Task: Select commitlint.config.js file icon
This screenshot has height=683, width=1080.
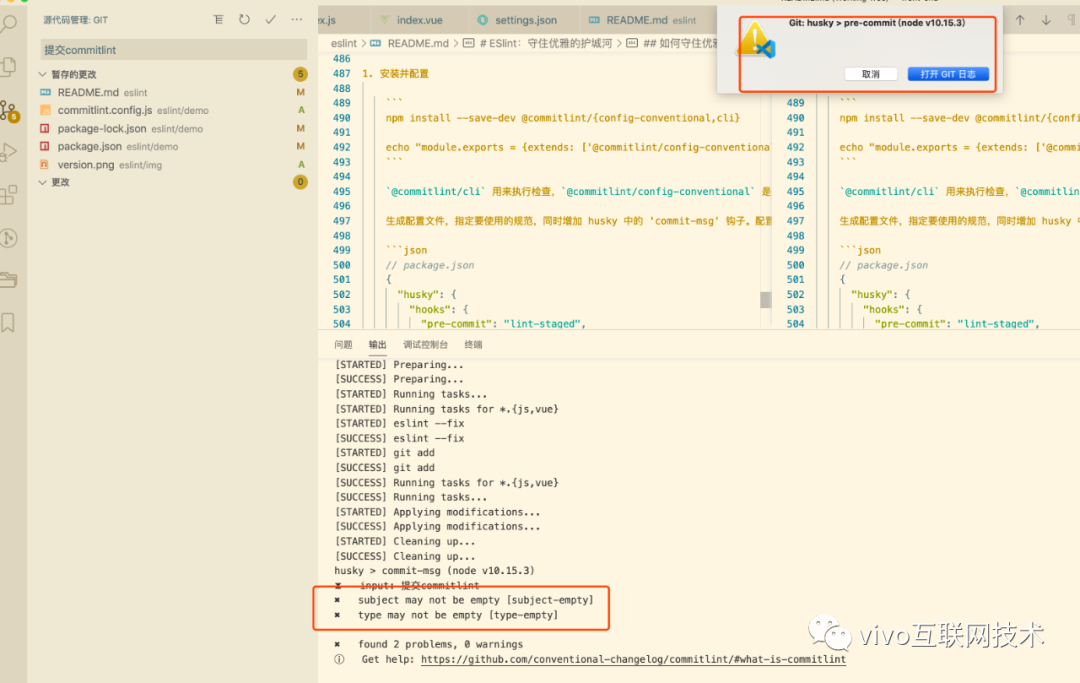Action: [45, 110]
